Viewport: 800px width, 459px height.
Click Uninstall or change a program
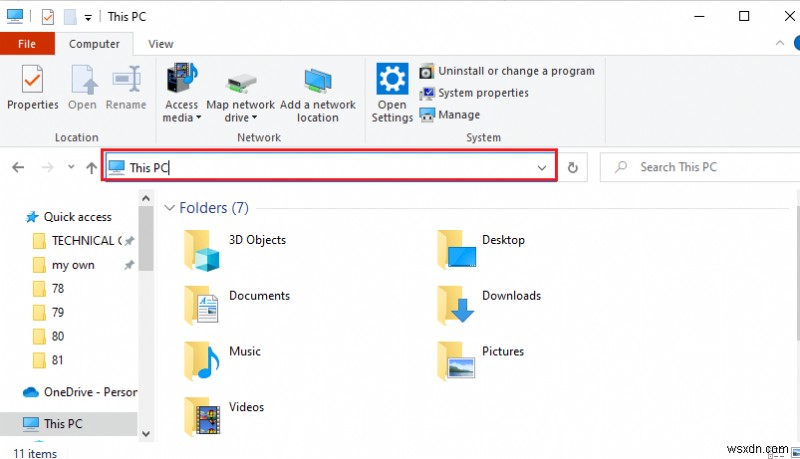click(x=507, y=71)
